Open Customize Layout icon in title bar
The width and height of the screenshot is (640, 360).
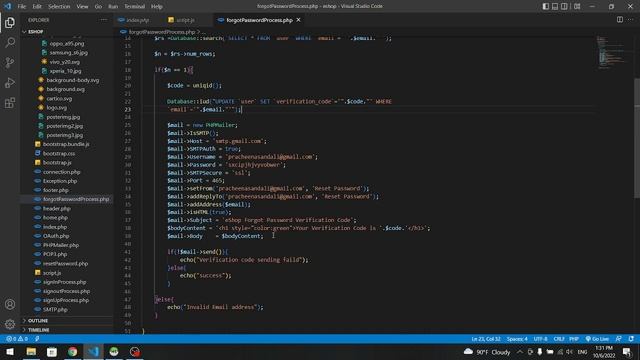[577, 6]
